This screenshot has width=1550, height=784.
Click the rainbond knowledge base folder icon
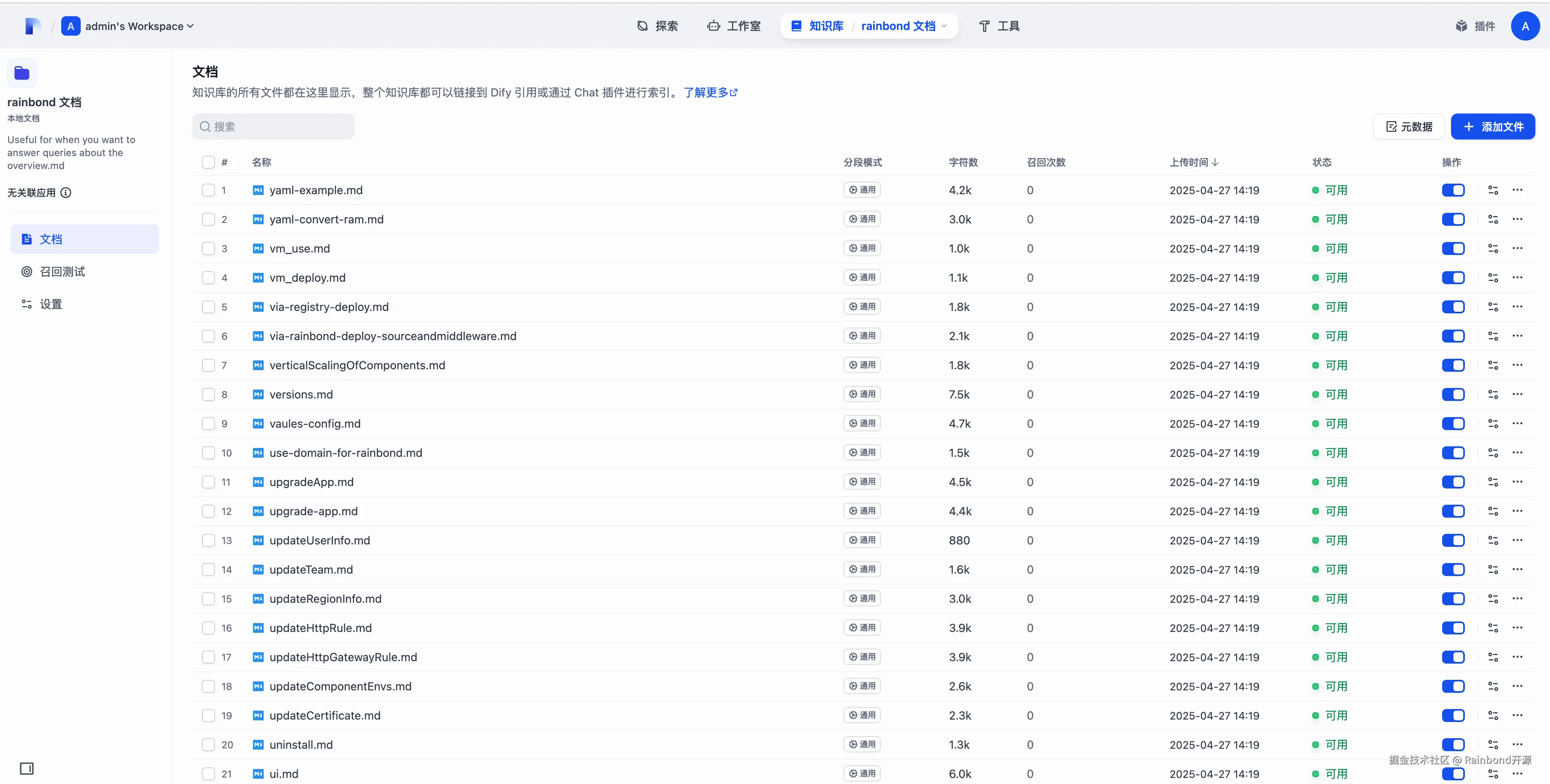pyautogui.click(x=22, y=73)
